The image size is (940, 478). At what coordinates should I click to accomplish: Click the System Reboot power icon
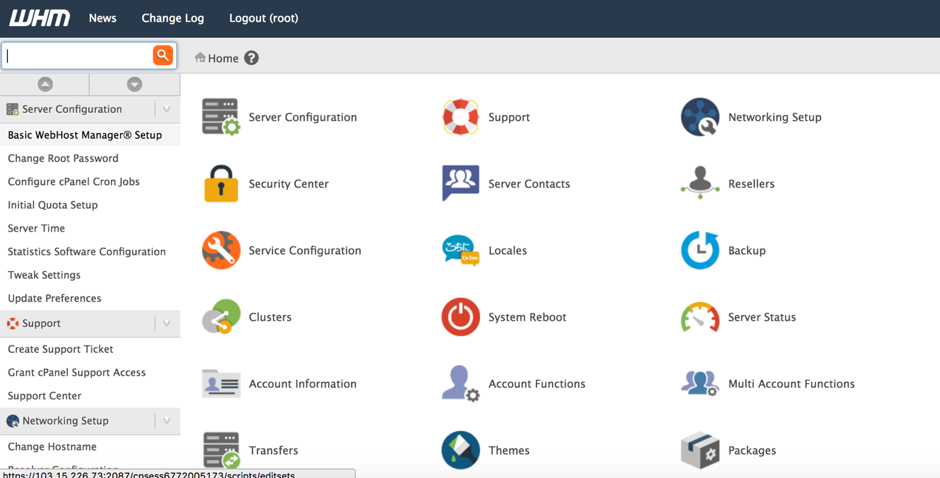tap(460, 317)
